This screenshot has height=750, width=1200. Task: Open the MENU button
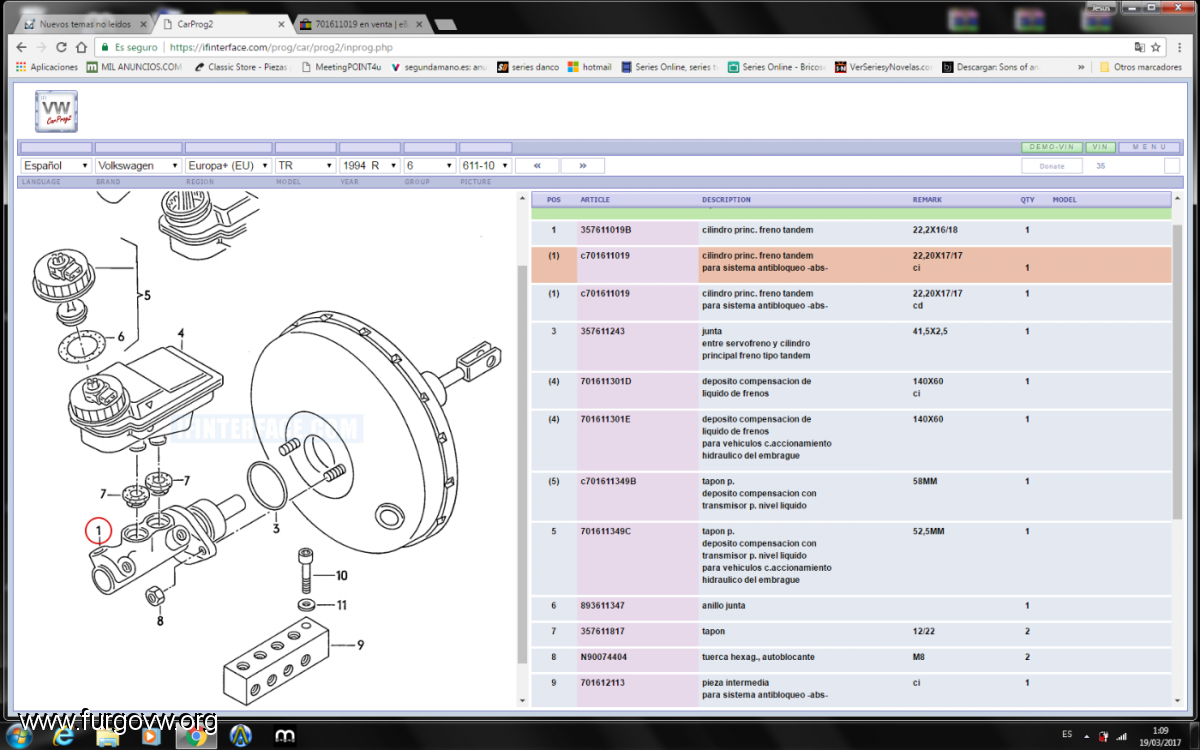pos(1150,147)
